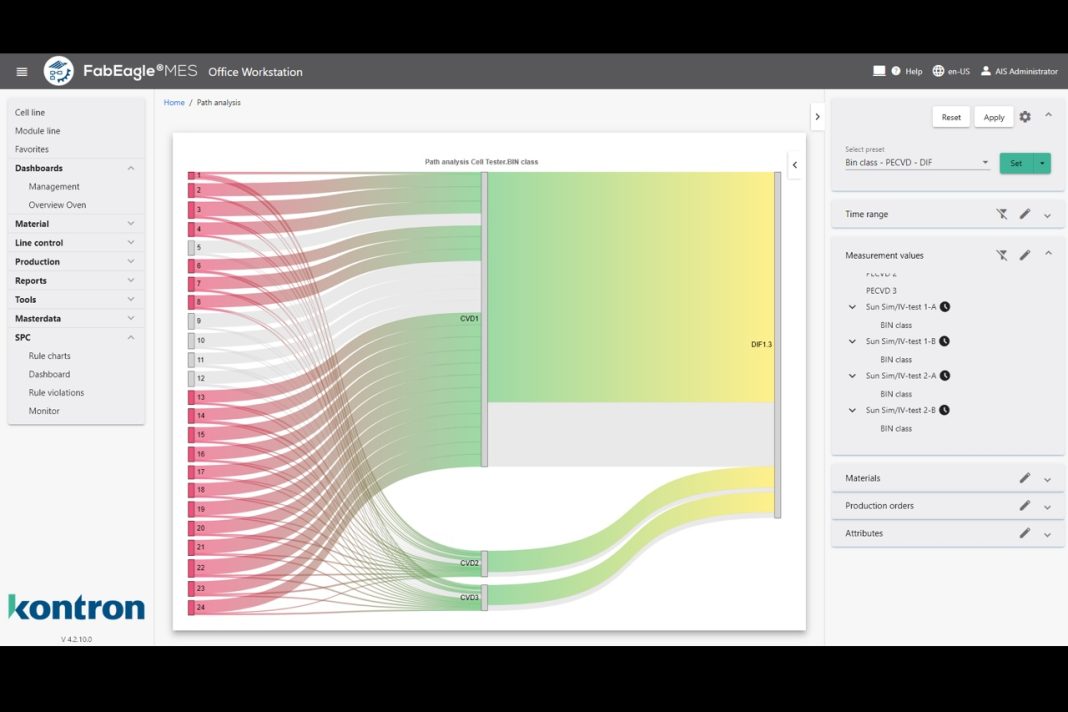The width and height of the screenshot is (1068, 712).
Task: Open the hamburger menu at top left
Action: click(x=21, y=71)
